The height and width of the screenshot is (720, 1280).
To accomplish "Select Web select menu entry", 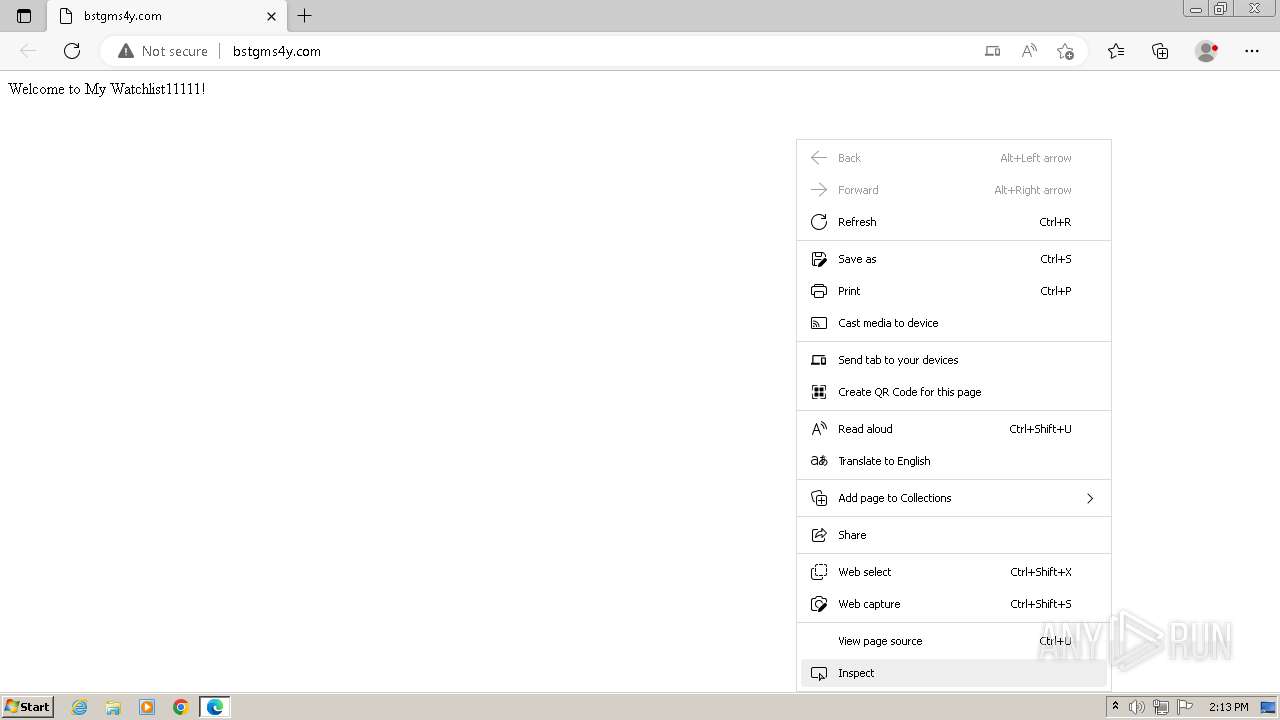I will tap(954, 572).
